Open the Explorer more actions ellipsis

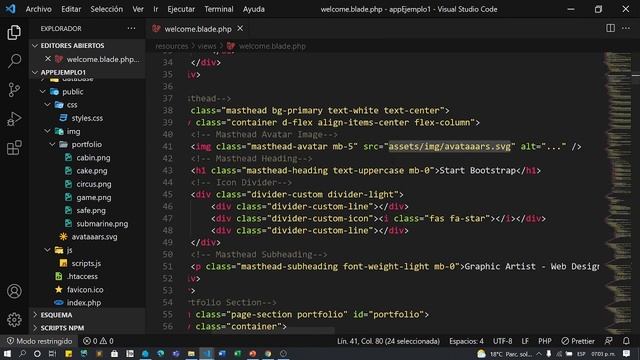coord(131,28)
